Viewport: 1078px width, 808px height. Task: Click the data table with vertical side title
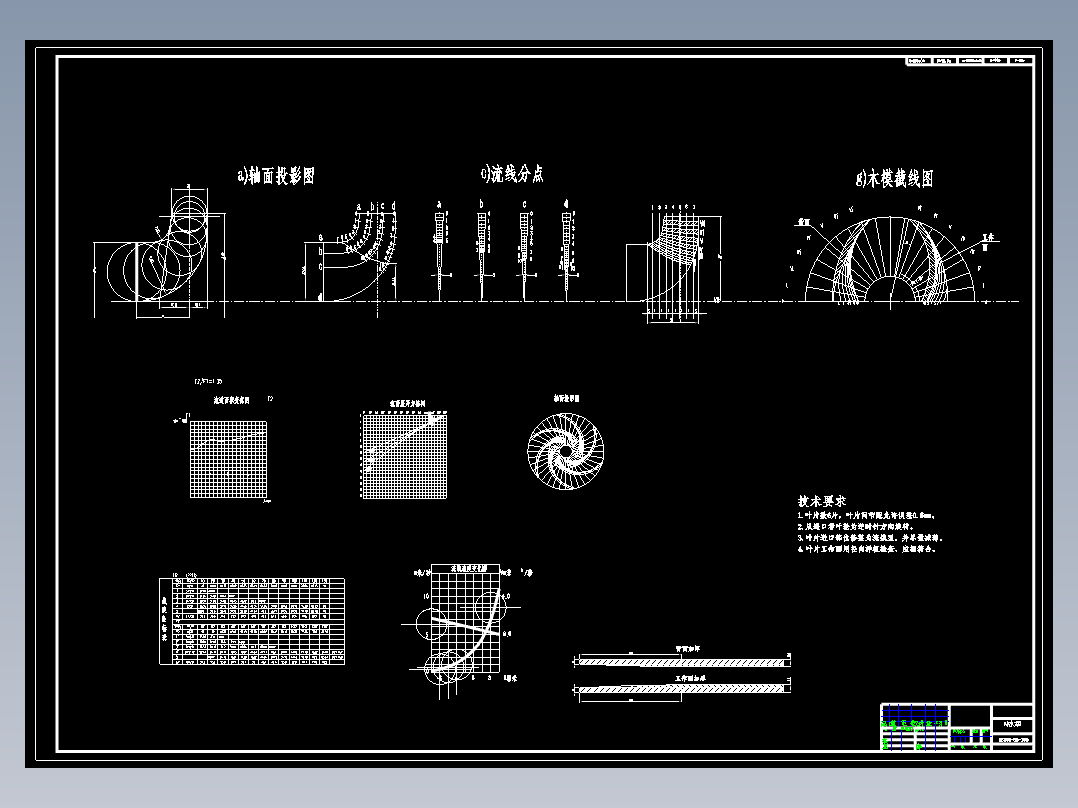coord(252,621)
